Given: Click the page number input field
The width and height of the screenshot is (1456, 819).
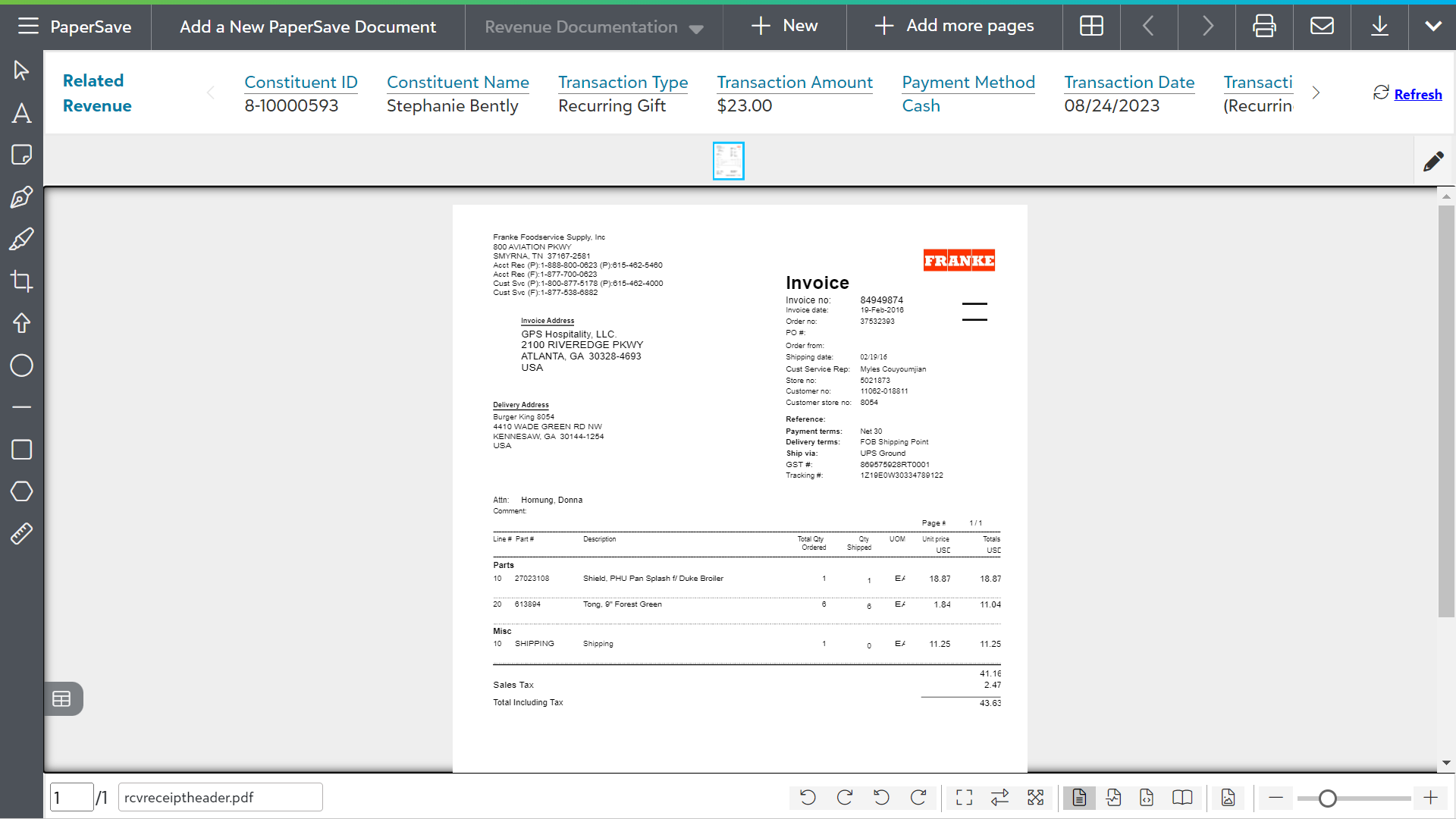Looking at the screenshot, I should 71,798.
